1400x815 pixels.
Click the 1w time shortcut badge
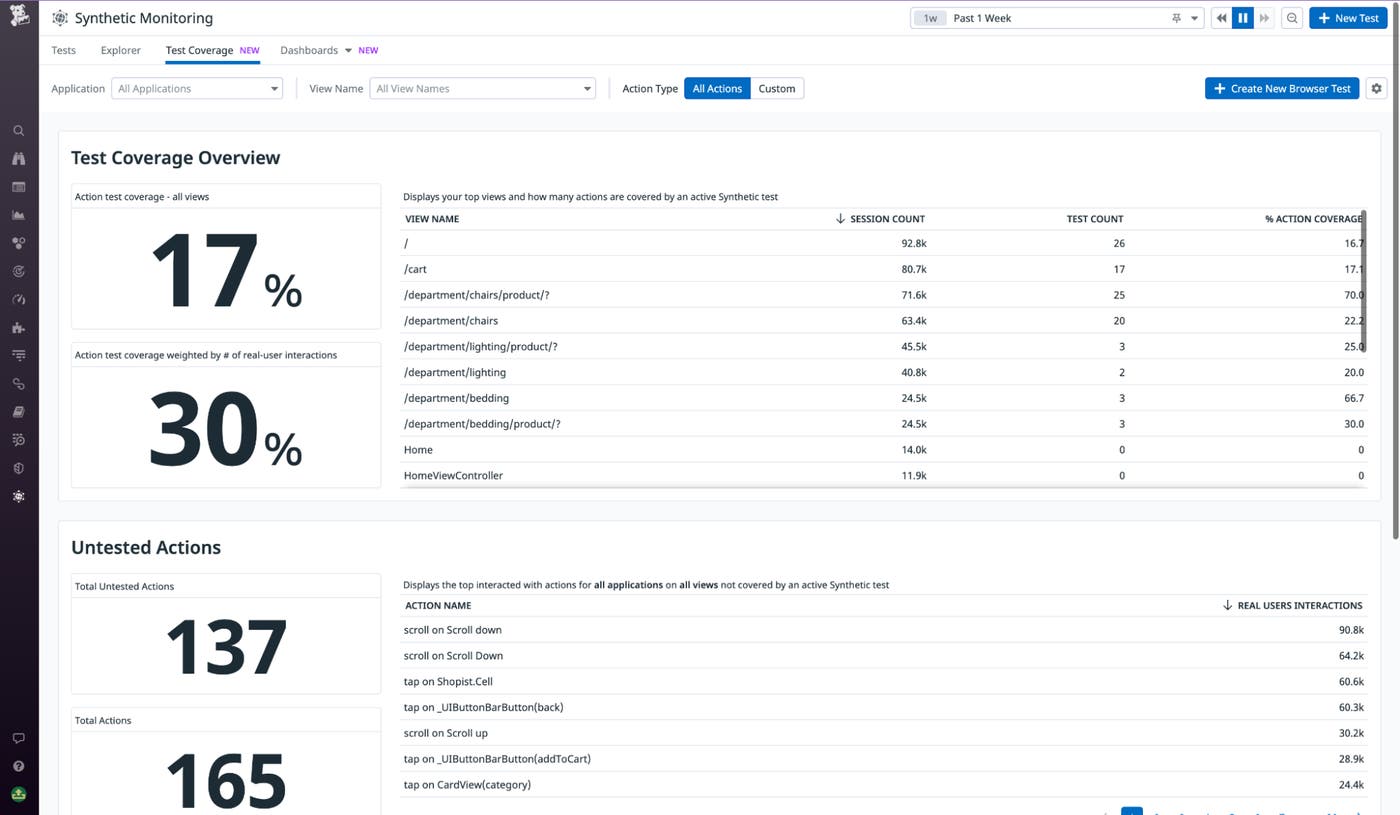tap(930, 18)
